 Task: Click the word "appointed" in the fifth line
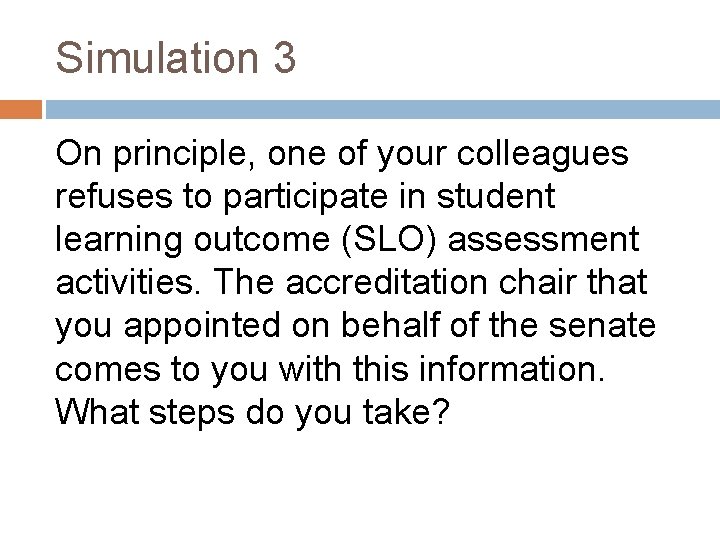pos(202,326)
